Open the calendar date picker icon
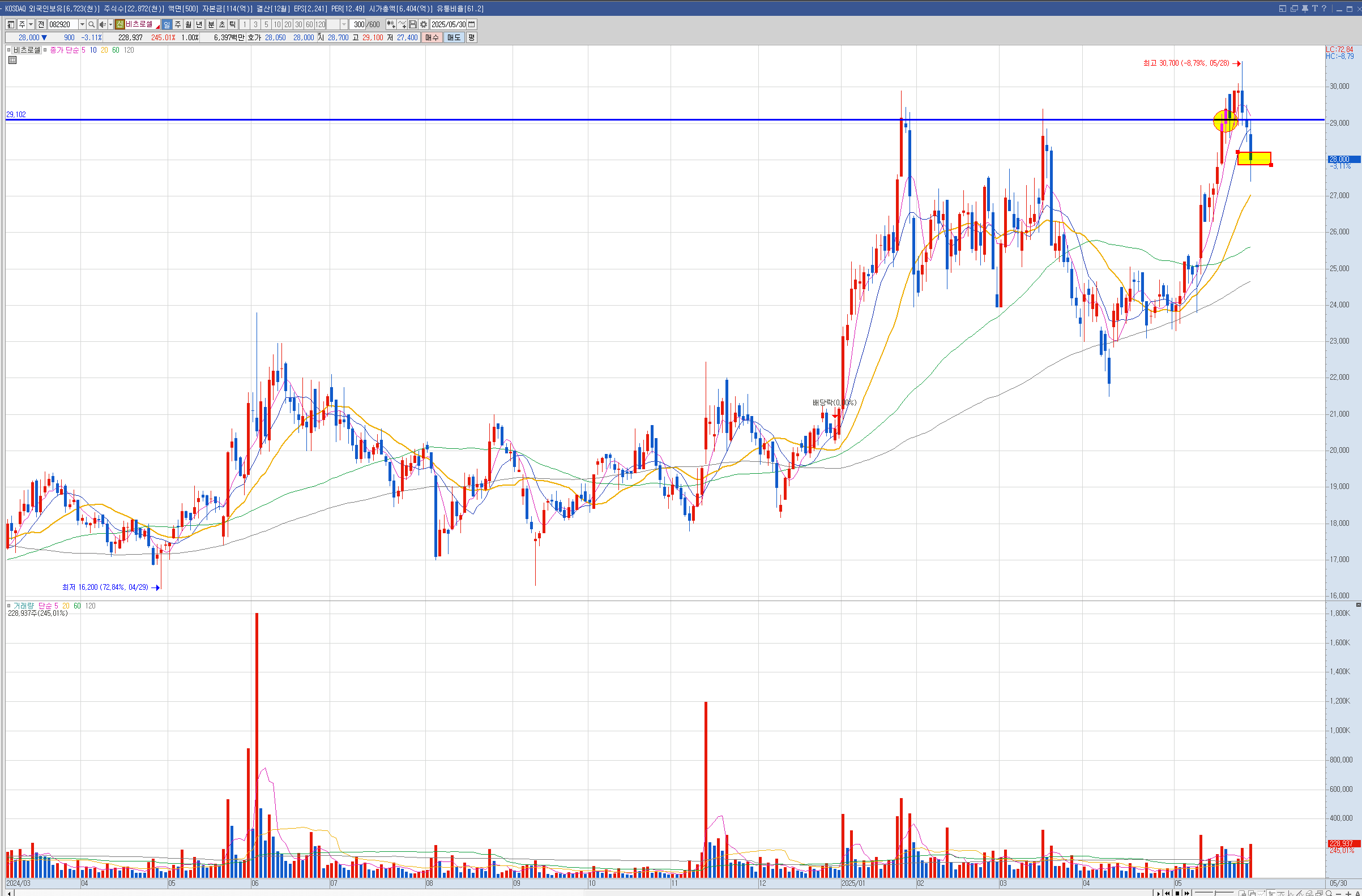1362x896 pixels. pos(472,24)
